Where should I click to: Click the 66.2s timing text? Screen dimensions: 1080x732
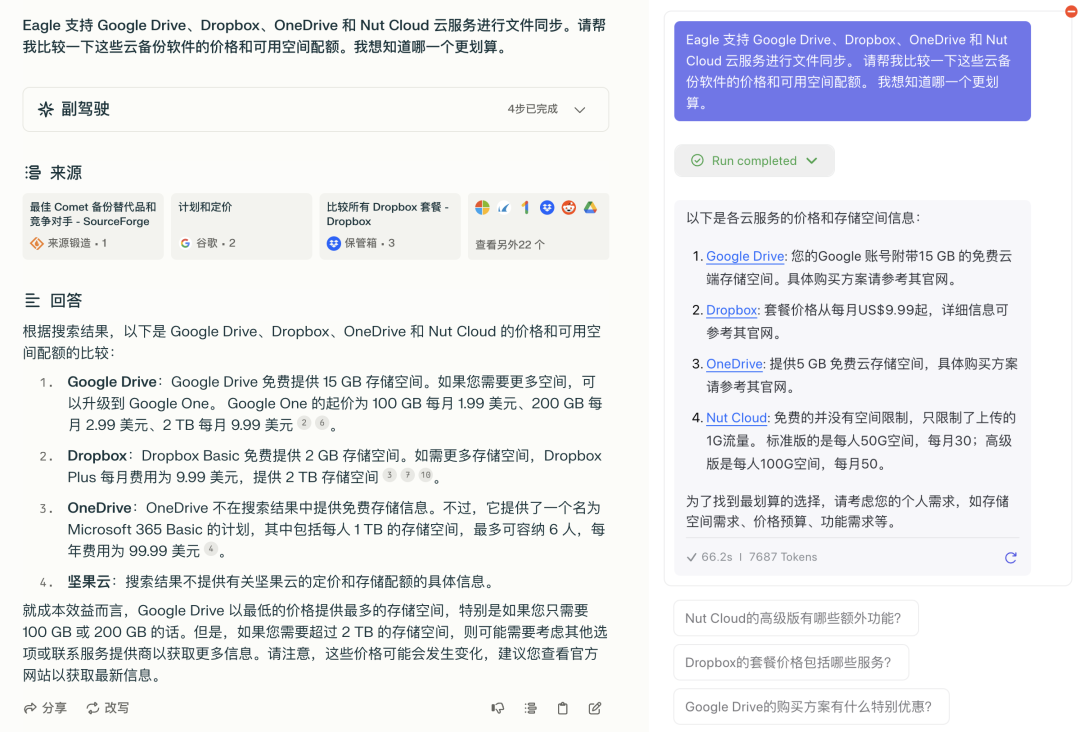pyautogui.click(x=716, y=557)
